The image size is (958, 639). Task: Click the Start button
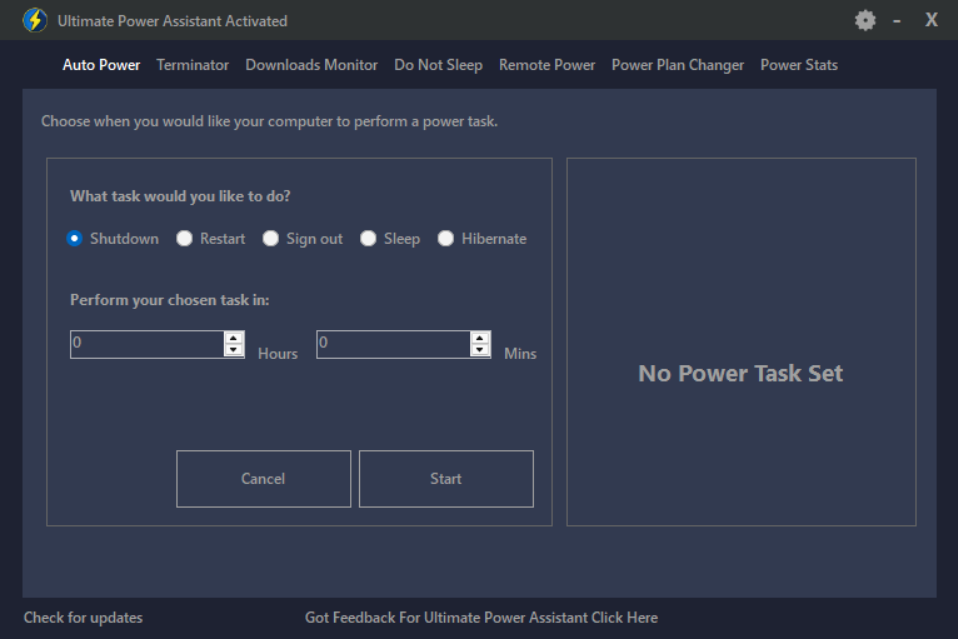[446, 479]
